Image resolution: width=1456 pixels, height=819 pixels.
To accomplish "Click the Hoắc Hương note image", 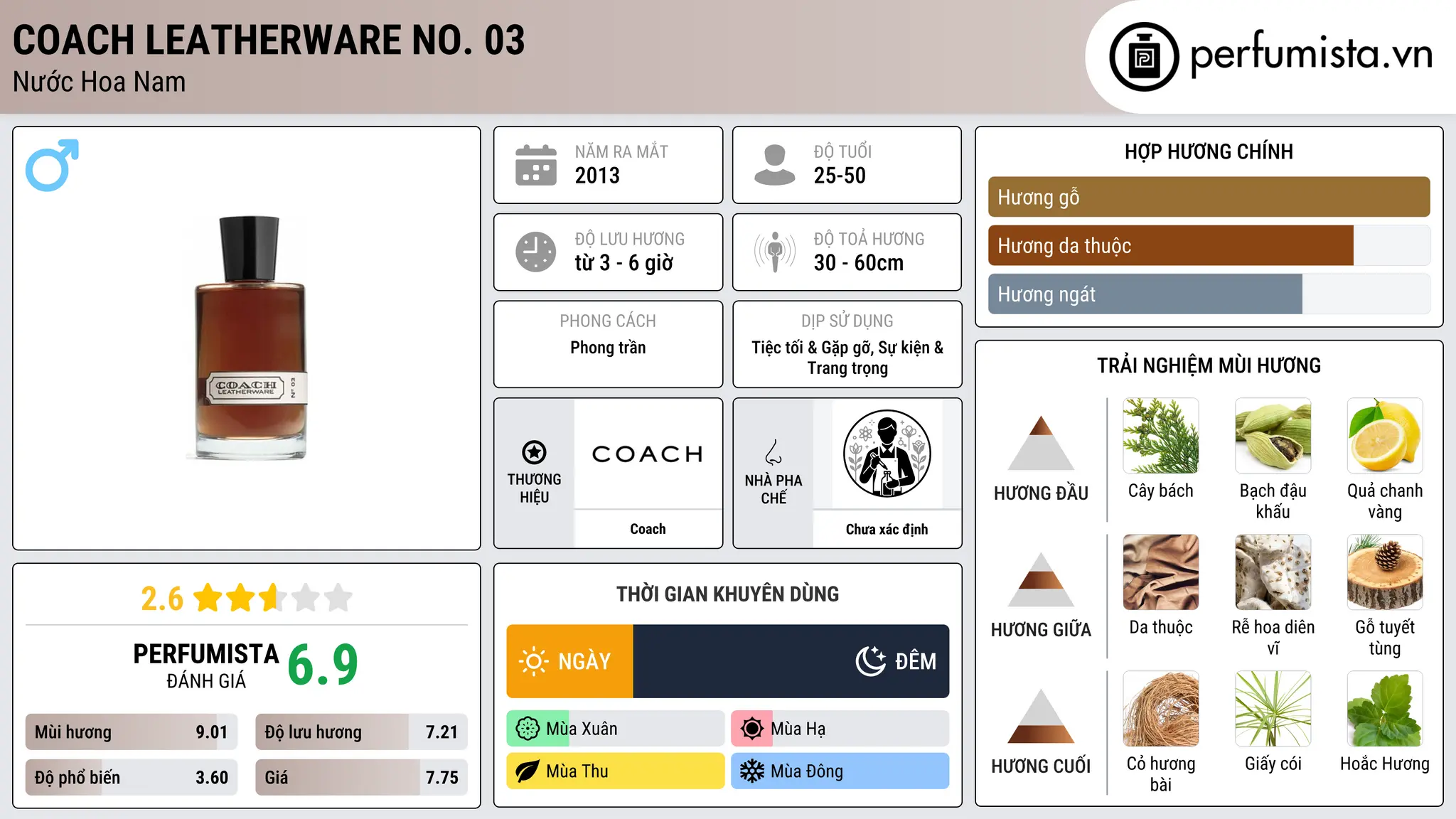I will pyautogui.click(x=1385, y=709).
